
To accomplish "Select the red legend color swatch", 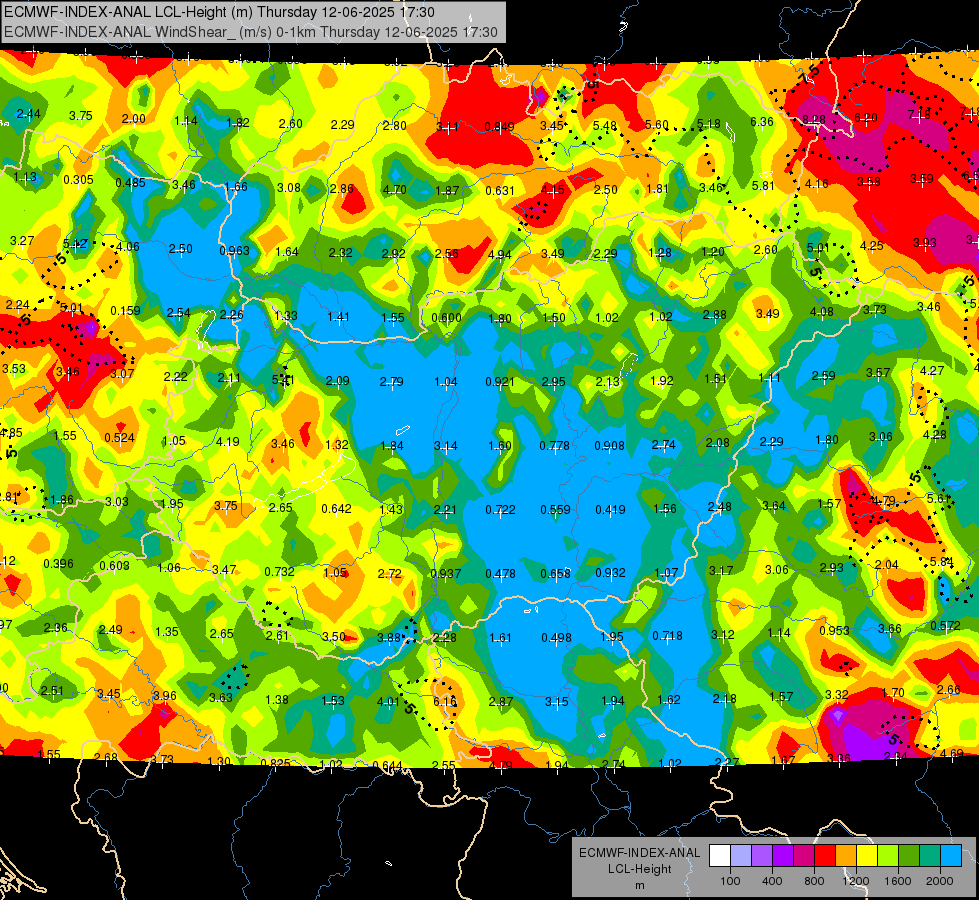I will [x=825, y=856].
